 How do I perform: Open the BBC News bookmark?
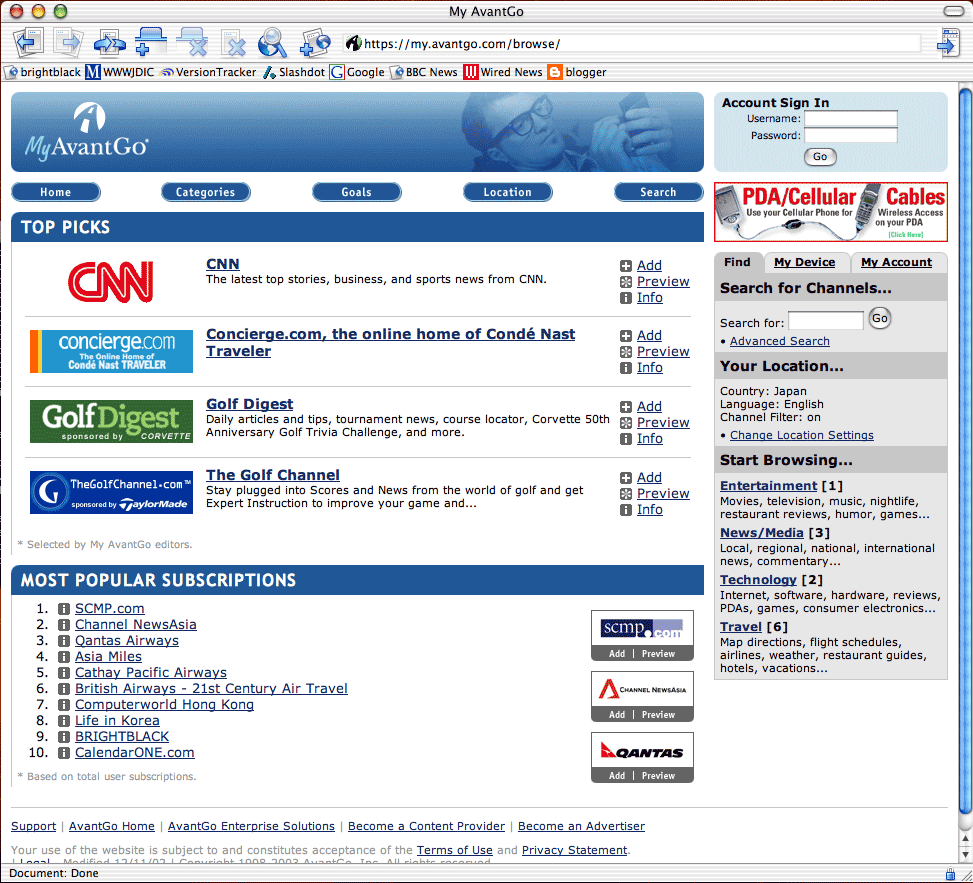(x=424, y=72)
